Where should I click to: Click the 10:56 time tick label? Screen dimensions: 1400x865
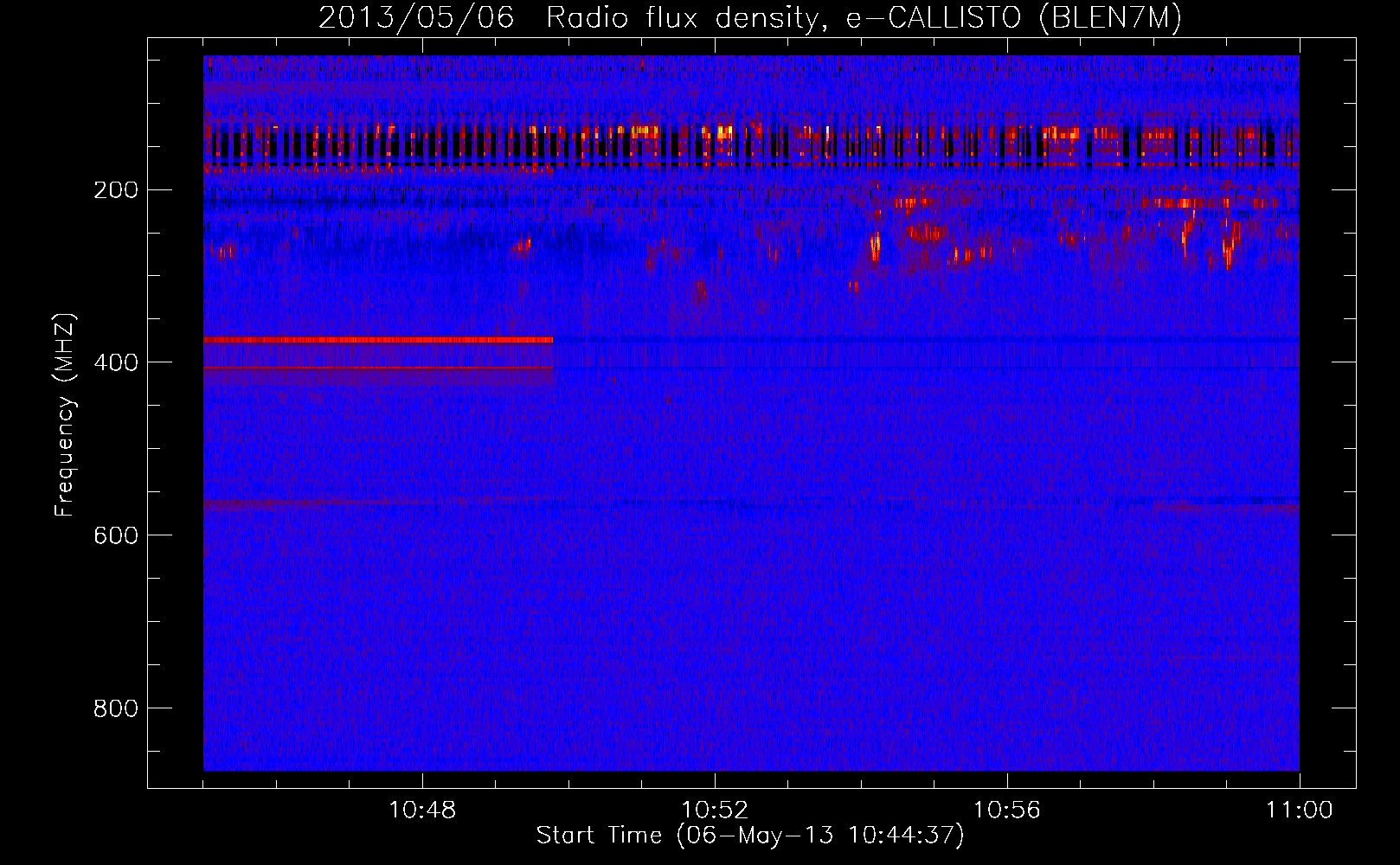[x=1007, y=811]
